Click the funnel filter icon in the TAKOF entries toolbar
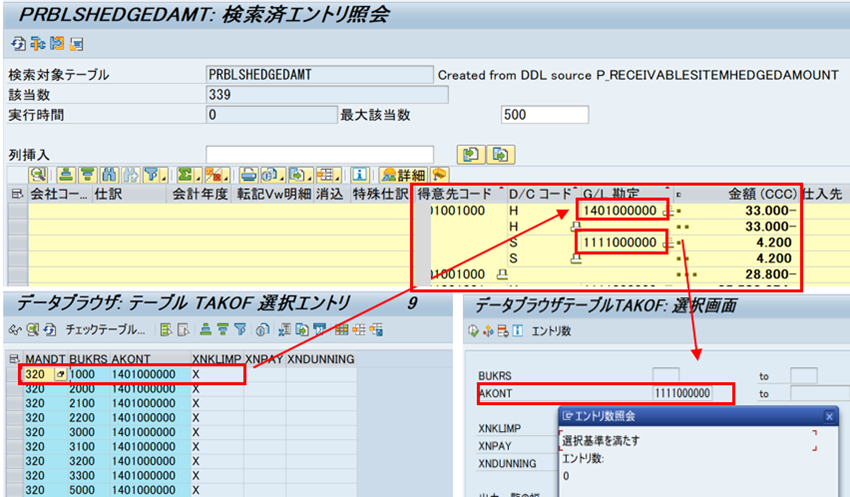 pyautogui.click(x=240, y=330)
